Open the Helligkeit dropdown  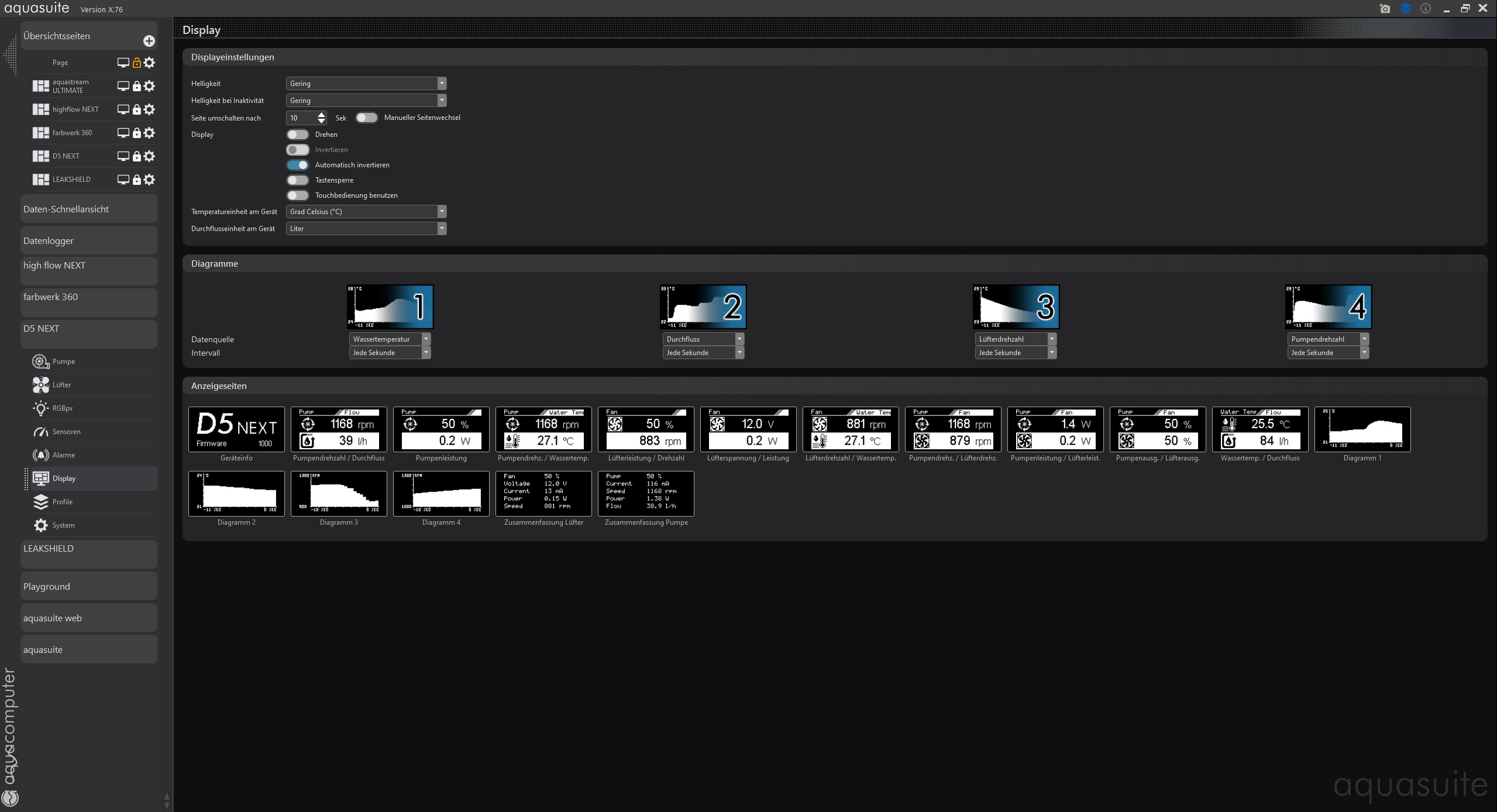tap(366, 84)
